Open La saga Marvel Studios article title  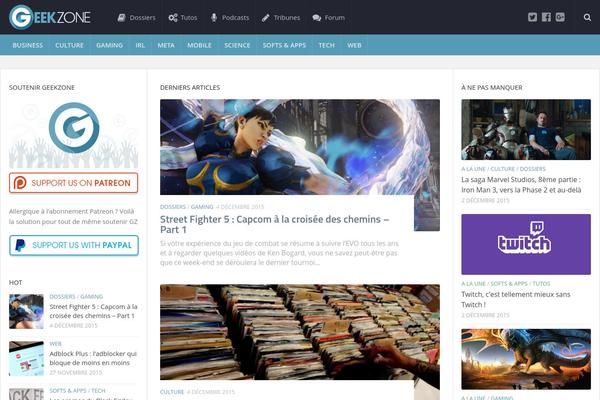(521, 184)
